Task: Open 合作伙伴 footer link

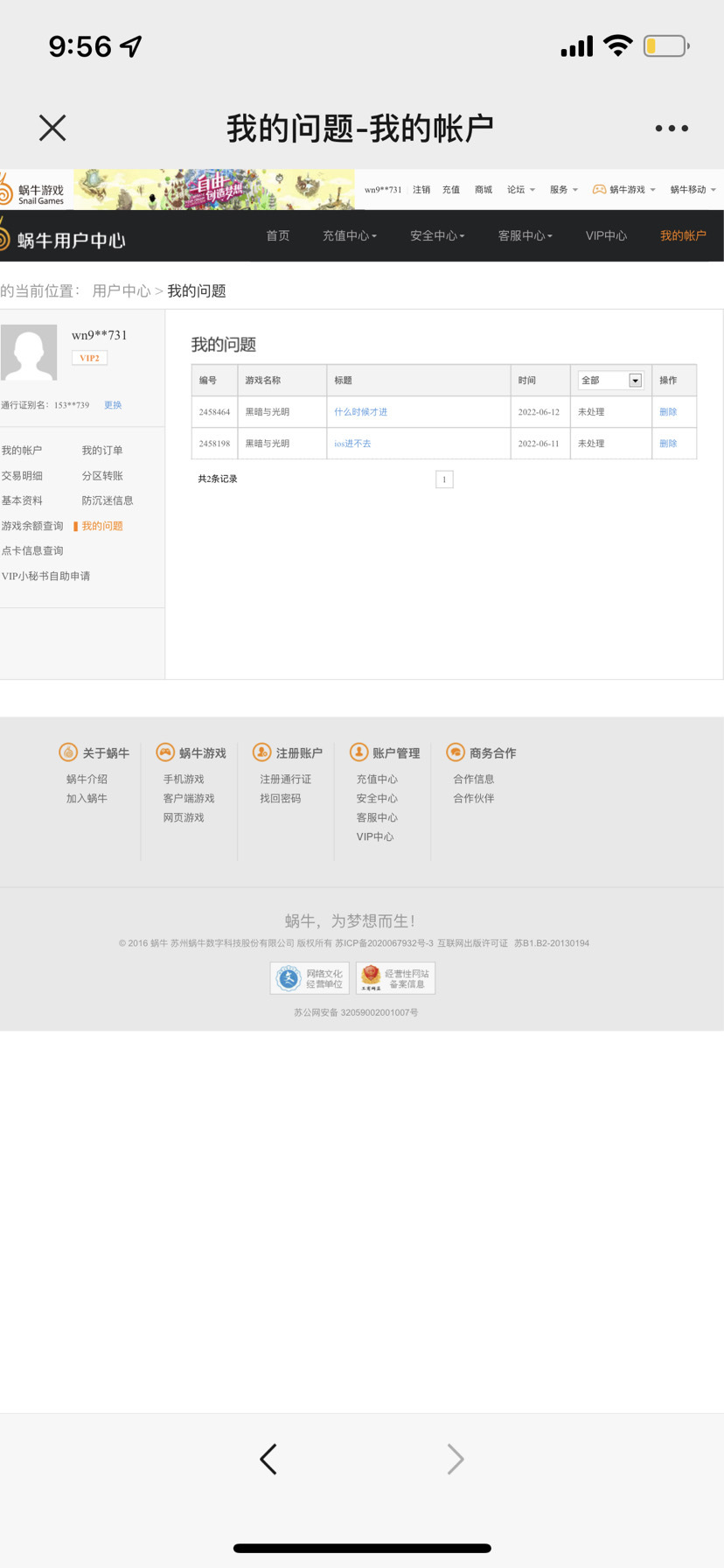Action: coord(474,798)
